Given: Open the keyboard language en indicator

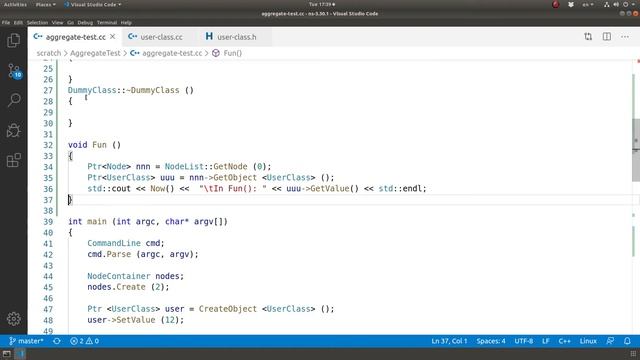Looking at the screenshot, I should 588,4.
